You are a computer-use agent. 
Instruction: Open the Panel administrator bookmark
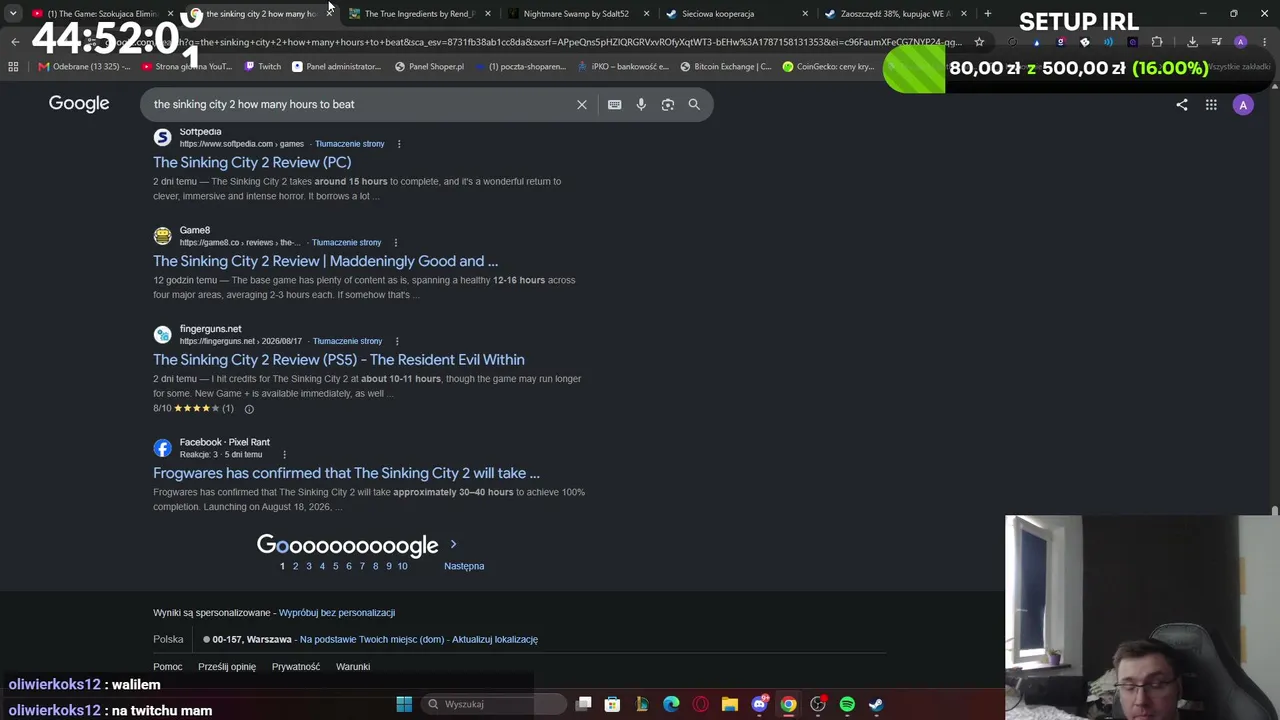pyautogui.click(x=336, y=67)
